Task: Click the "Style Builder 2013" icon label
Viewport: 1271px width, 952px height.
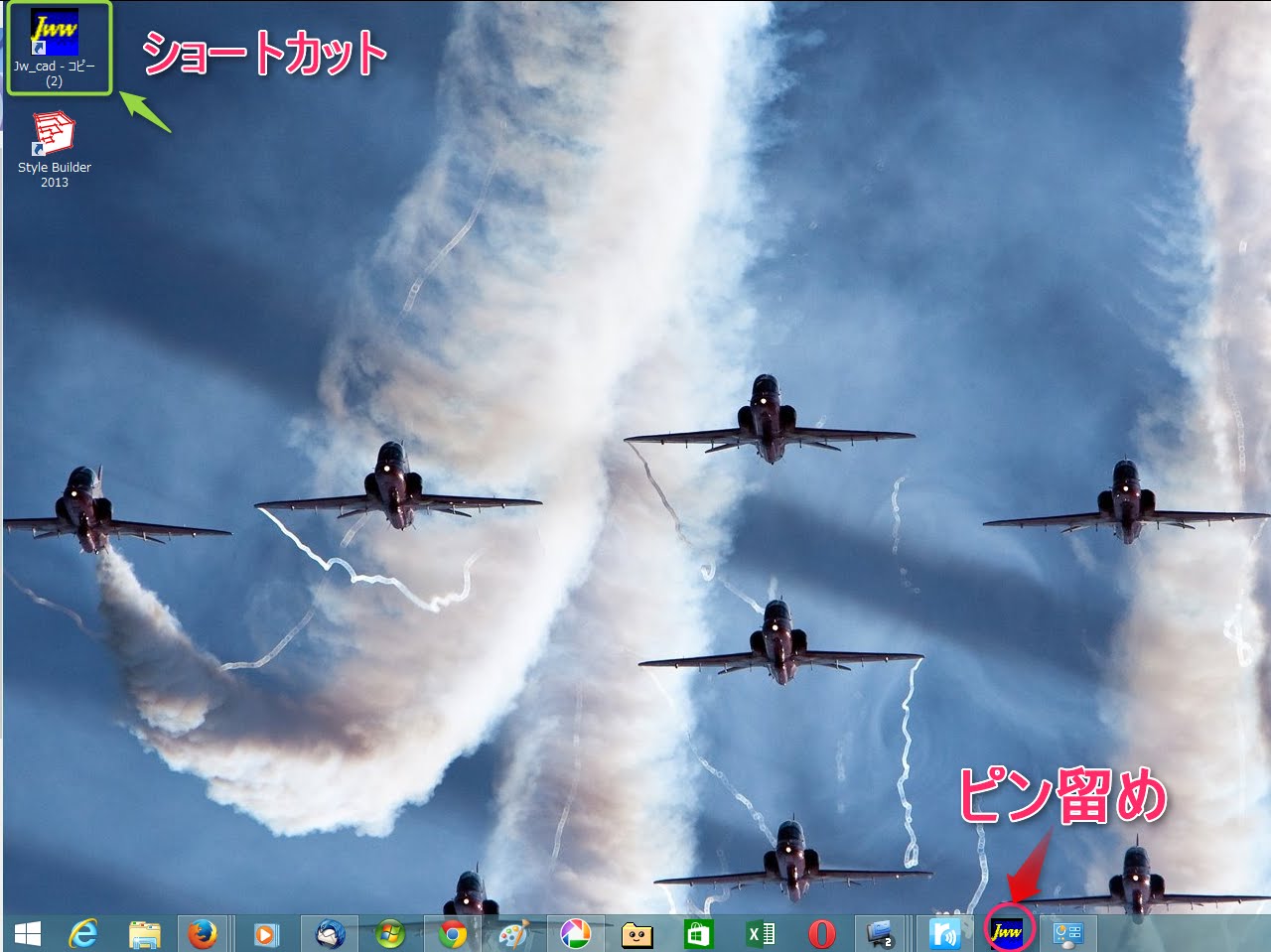Action: pos(55,175)
